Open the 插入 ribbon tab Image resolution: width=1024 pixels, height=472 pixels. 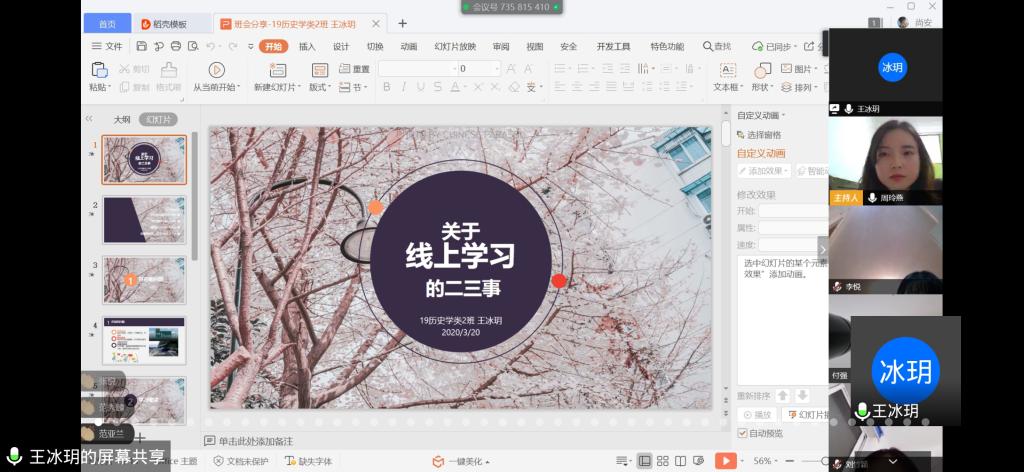click(x=307, y=46)
